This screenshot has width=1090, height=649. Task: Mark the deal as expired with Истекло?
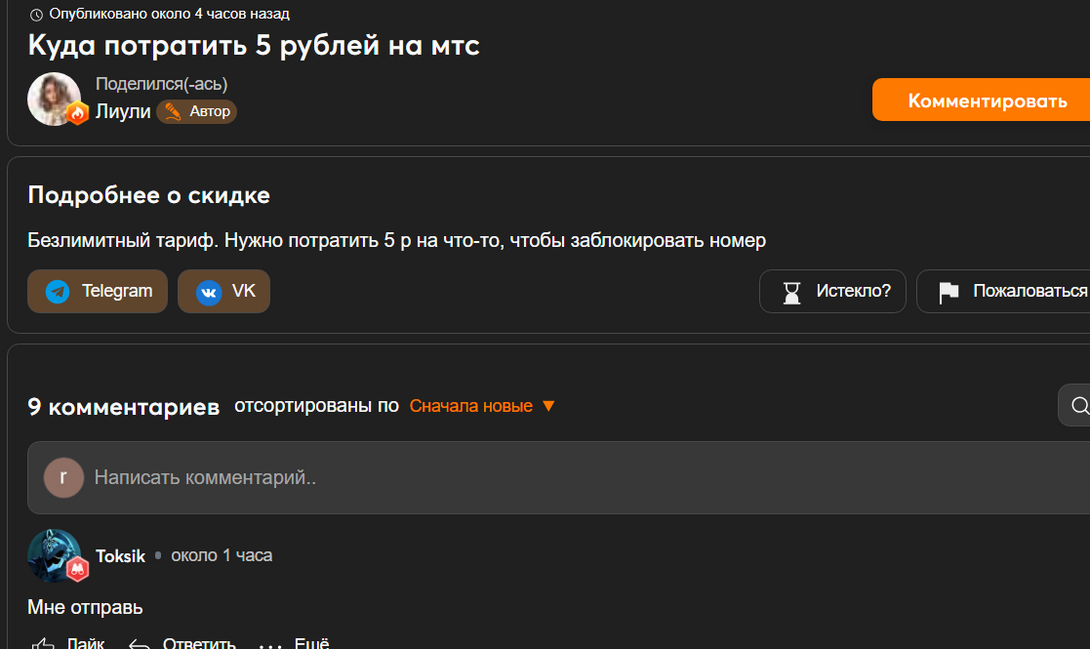click(832, 291)
